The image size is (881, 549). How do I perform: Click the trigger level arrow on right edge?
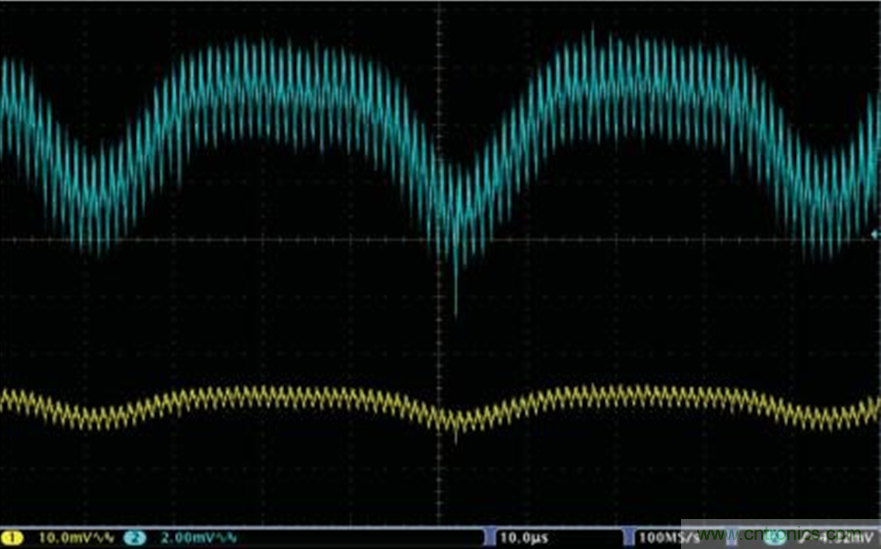(875, 235)
